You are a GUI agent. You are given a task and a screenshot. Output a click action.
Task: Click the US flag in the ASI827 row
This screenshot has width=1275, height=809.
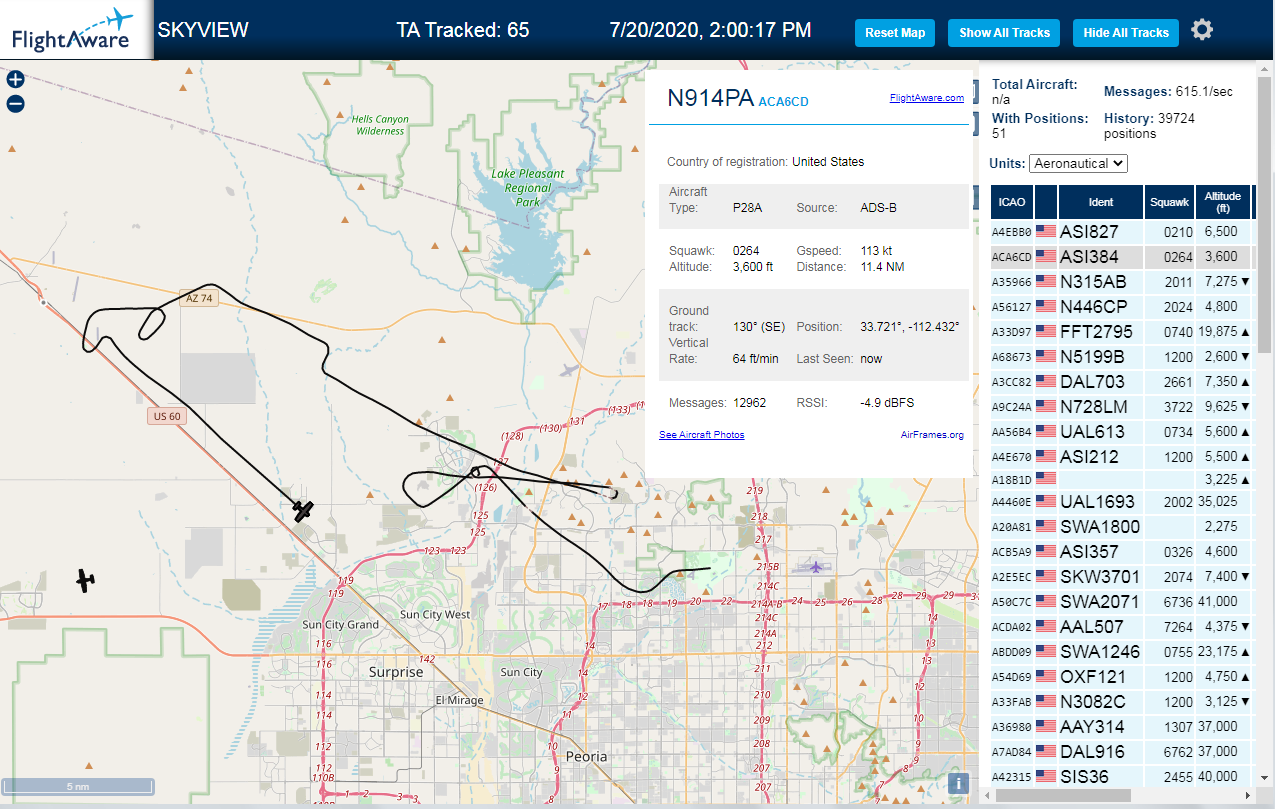1046,231
